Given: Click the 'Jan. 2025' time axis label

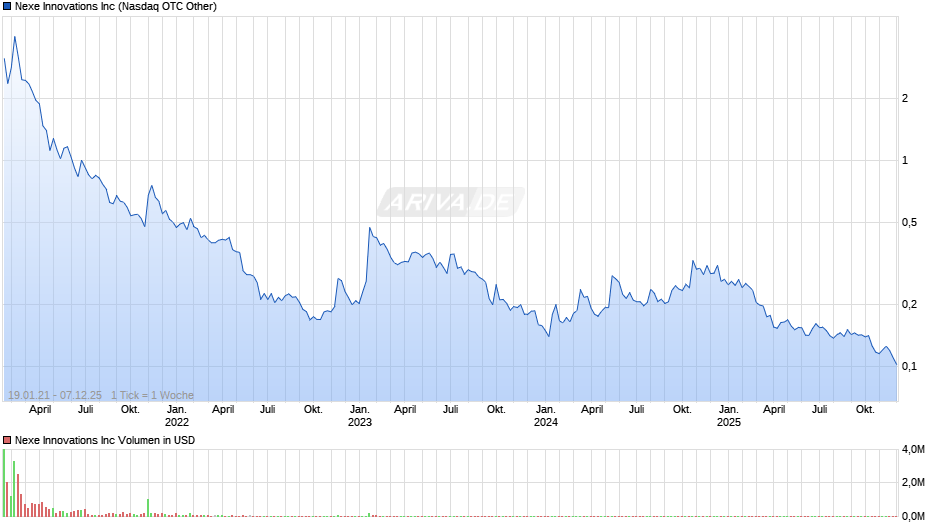Looking at the screenshot, I should [729, 416].
